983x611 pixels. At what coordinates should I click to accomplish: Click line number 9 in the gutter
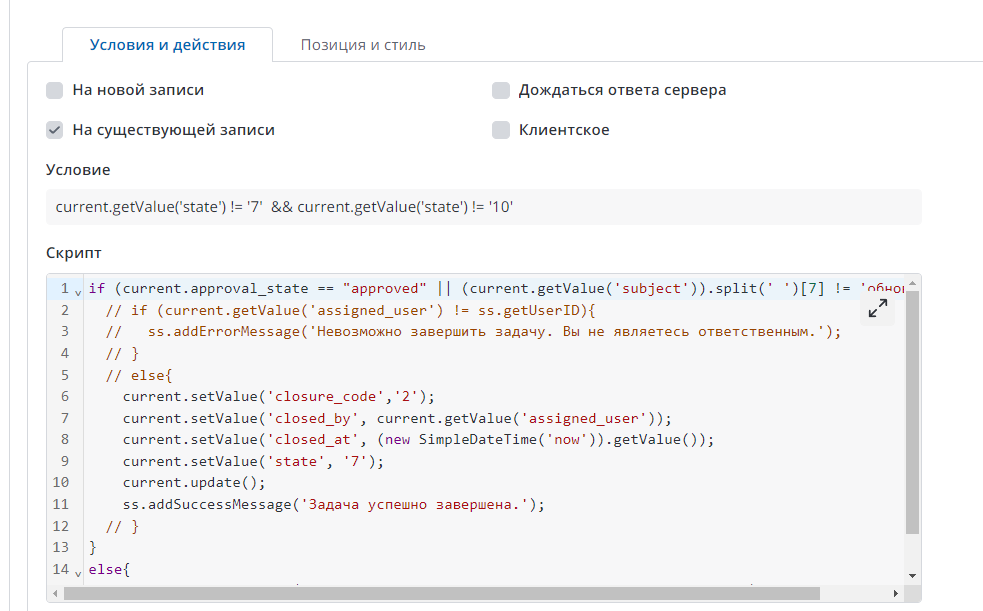[64, 461]
